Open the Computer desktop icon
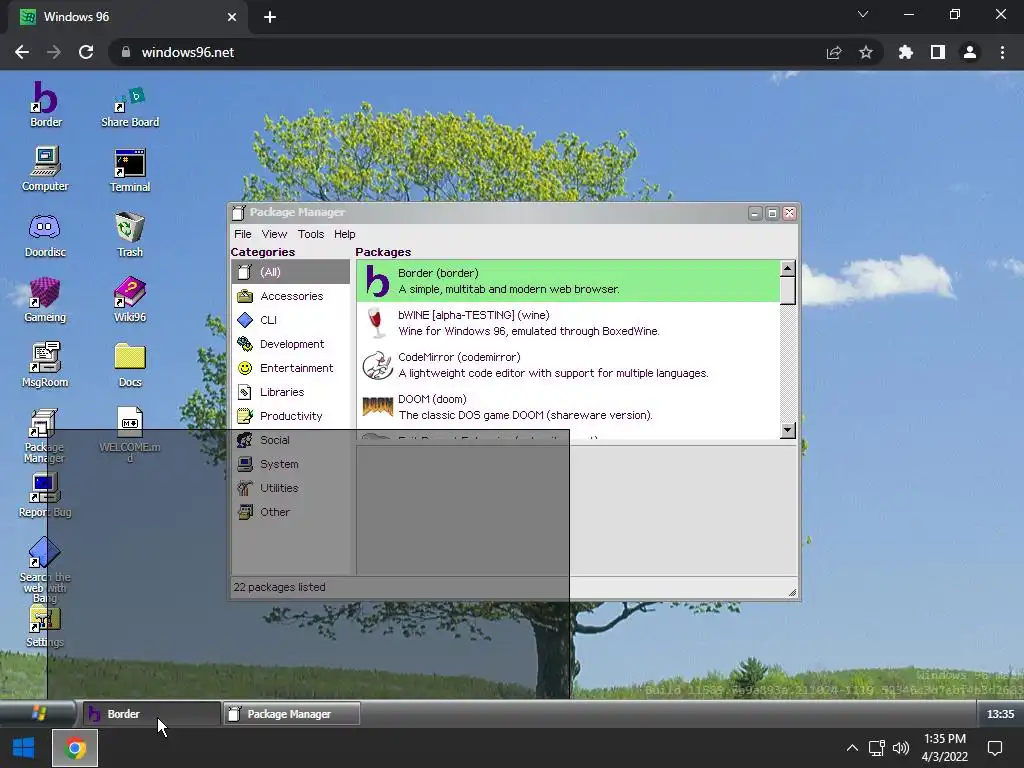 coord(45,169)
